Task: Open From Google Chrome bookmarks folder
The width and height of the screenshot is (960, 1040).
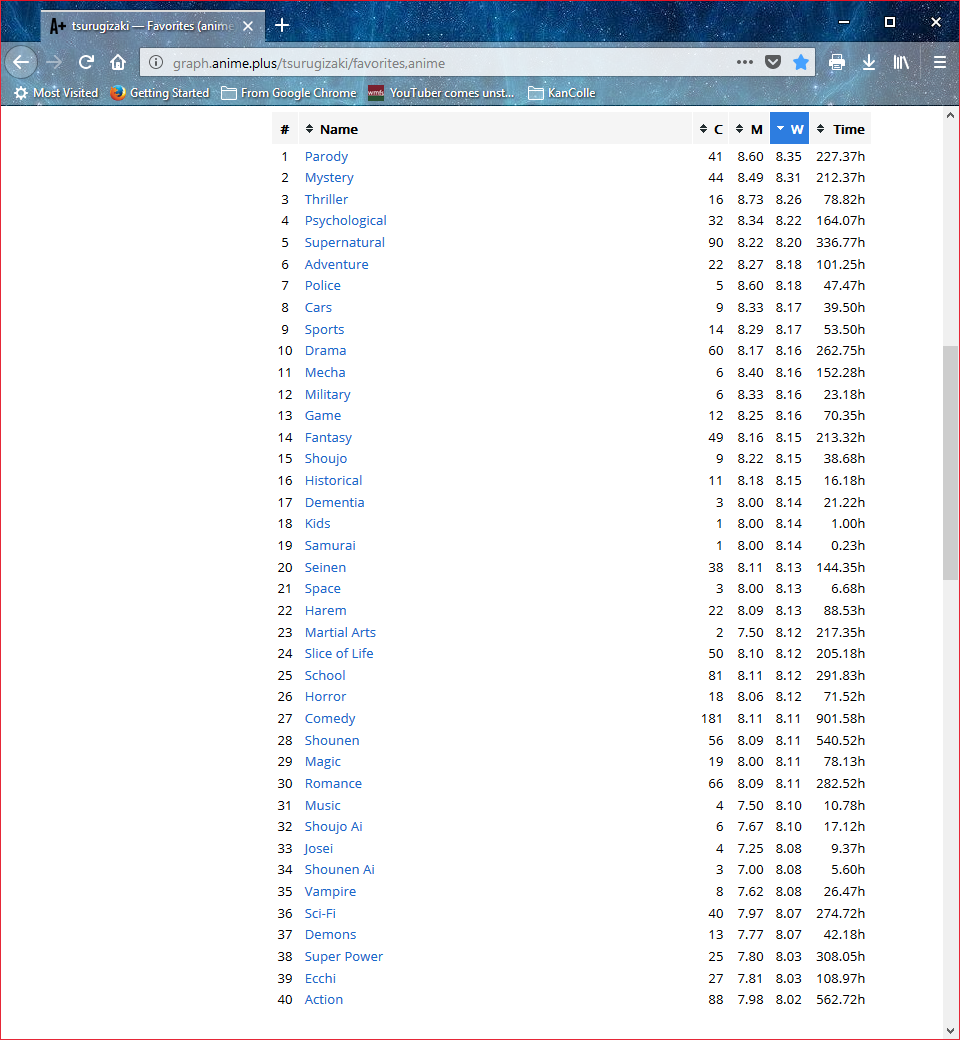Action: coord(288,93)
